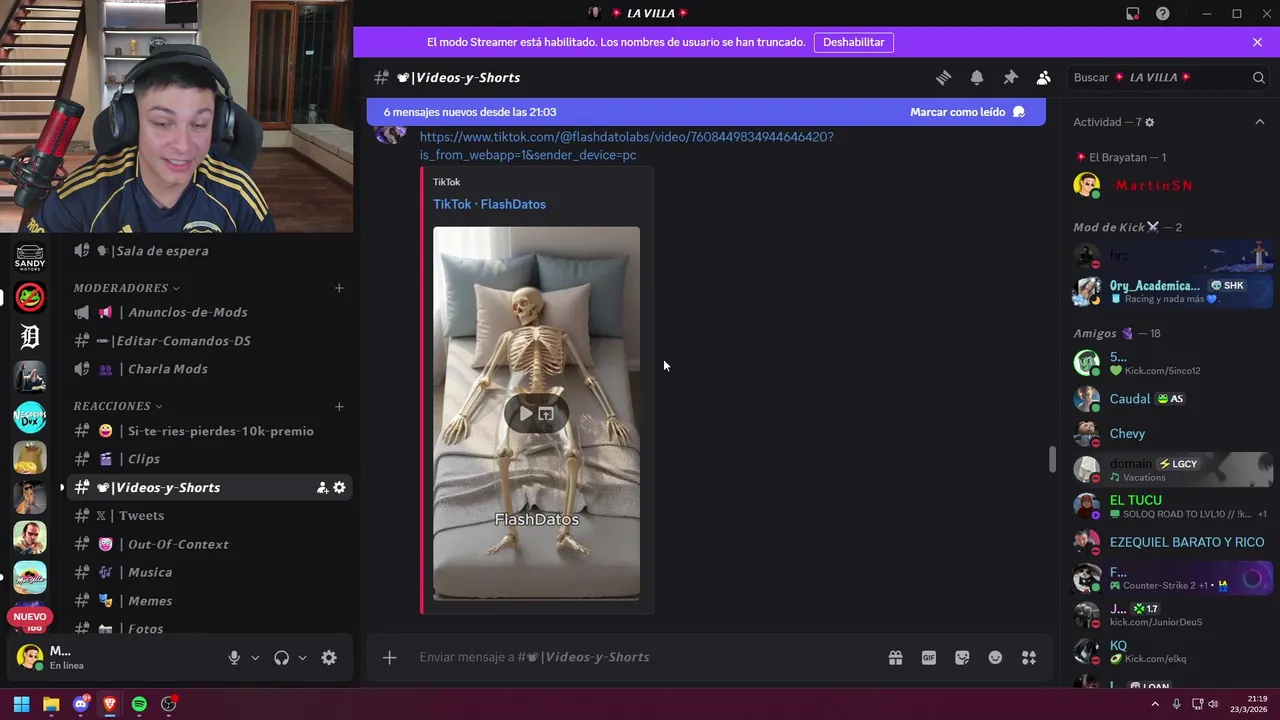1280x720 pixels.
Task: Open Spotify from the taskbar
Action: (x=139, y=704)
